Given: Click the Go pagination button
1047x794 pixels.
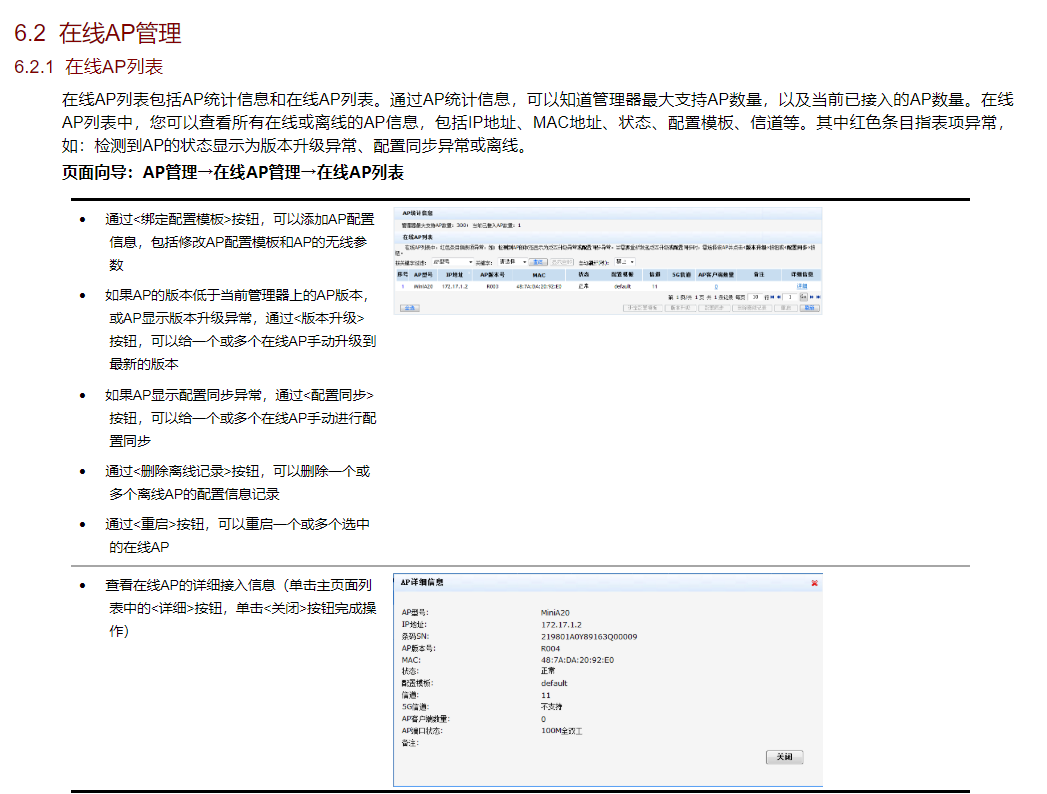Looking at the screenshot, I should point(803,296).
